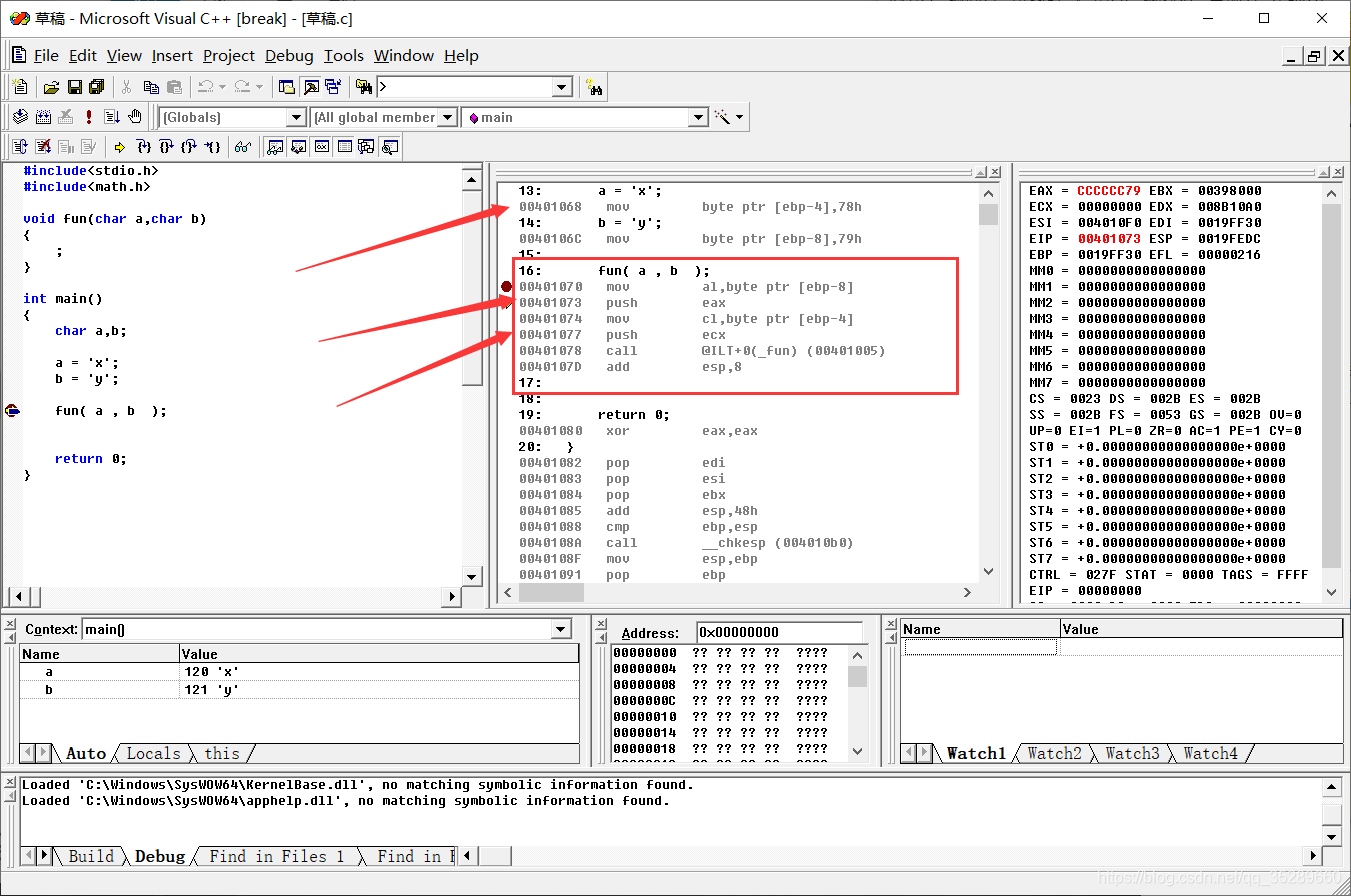This screenshot has width=1351, height=896.
Task: Click the Visual C++ title bar app icon
Action: 20,18
